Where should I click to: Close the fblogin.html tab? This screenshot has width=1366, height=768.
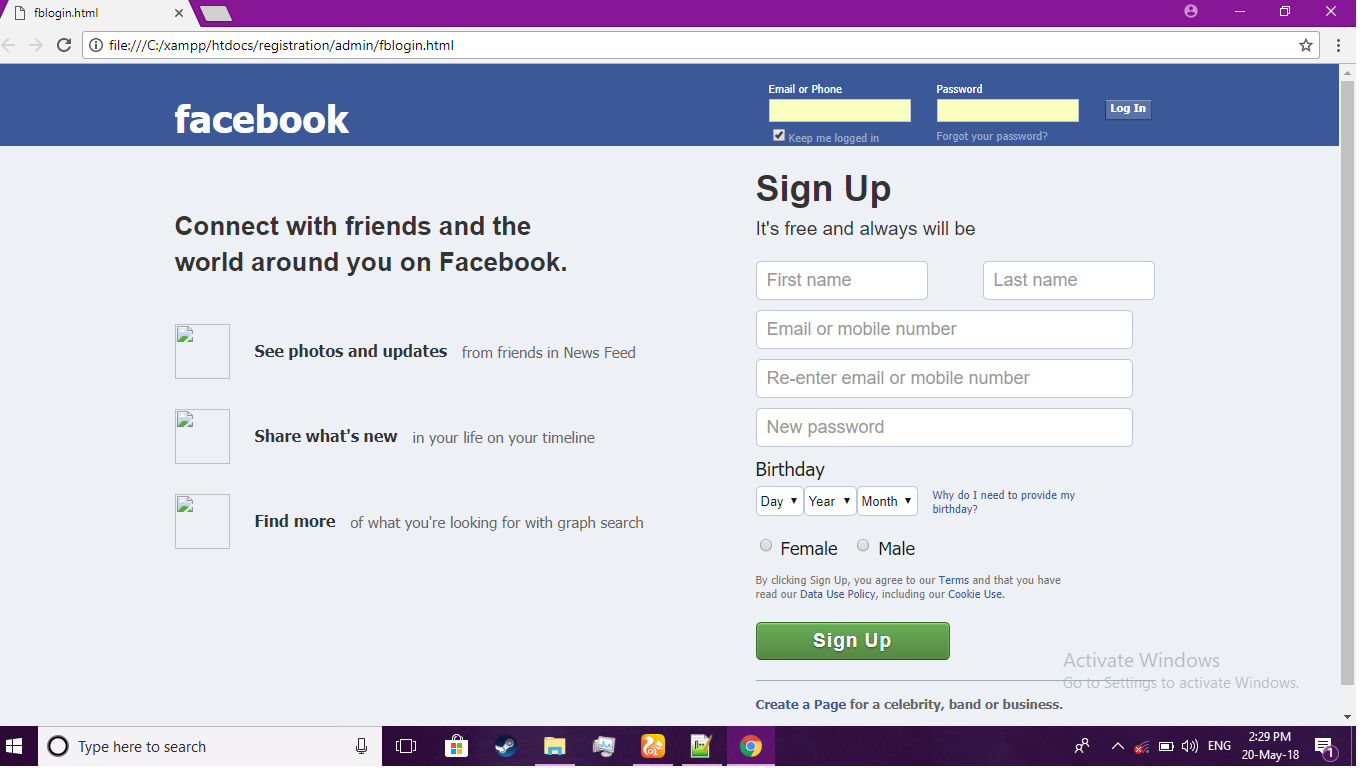[x=180, y=14]
